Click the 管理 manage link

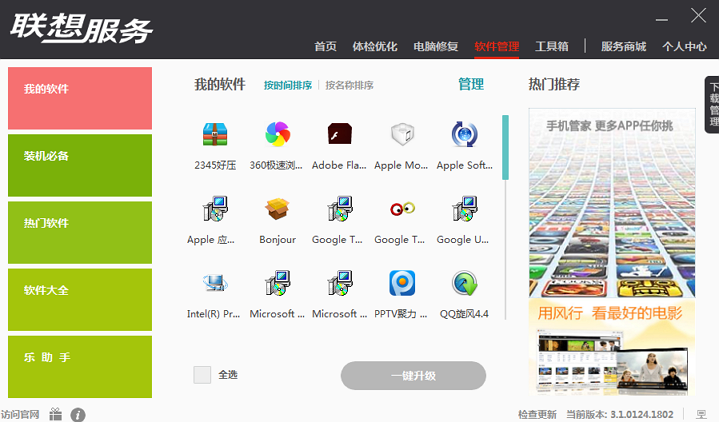click(x=471, y=84)
